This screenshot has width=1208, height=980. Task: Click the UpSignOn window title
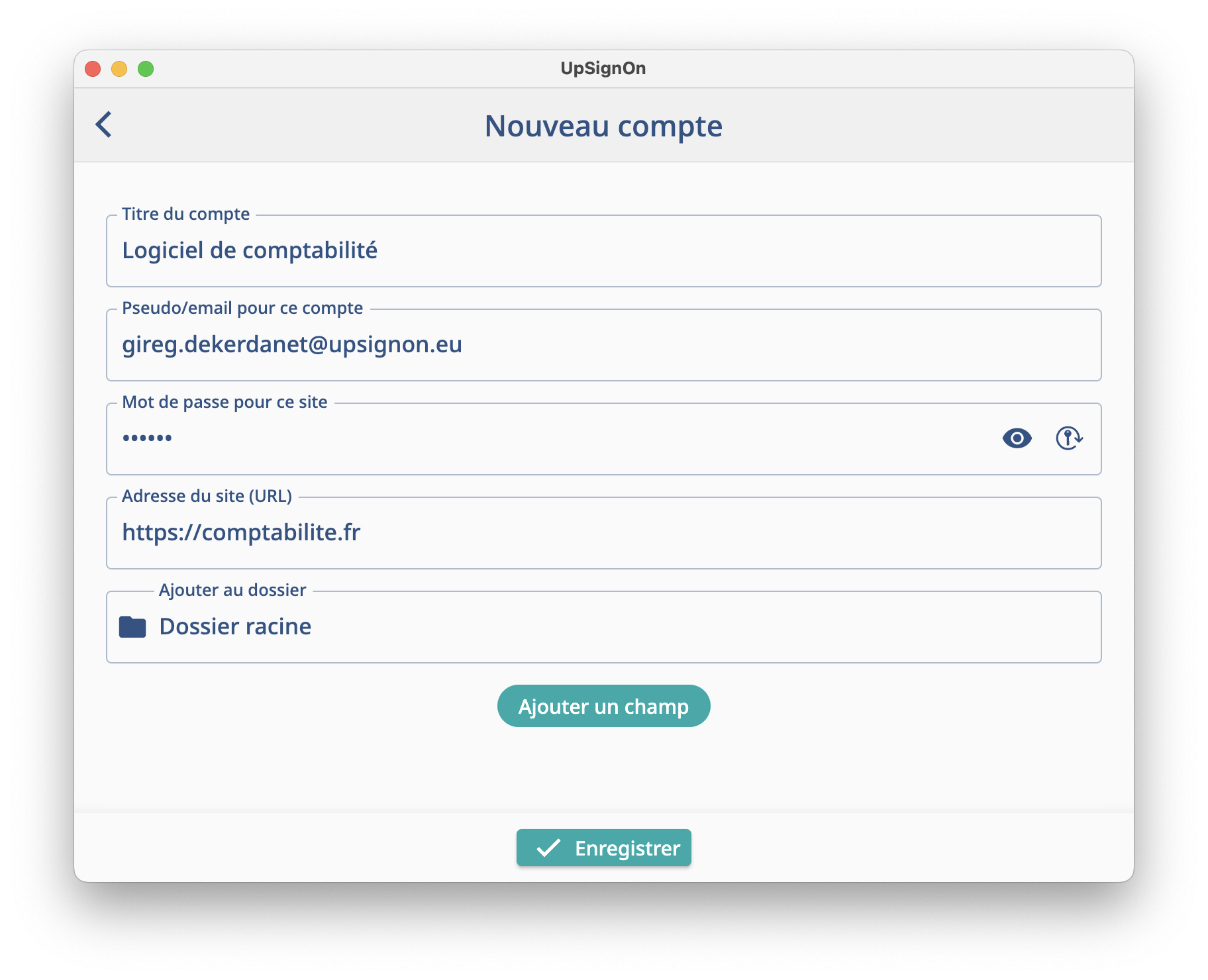(x=603, y=68)
